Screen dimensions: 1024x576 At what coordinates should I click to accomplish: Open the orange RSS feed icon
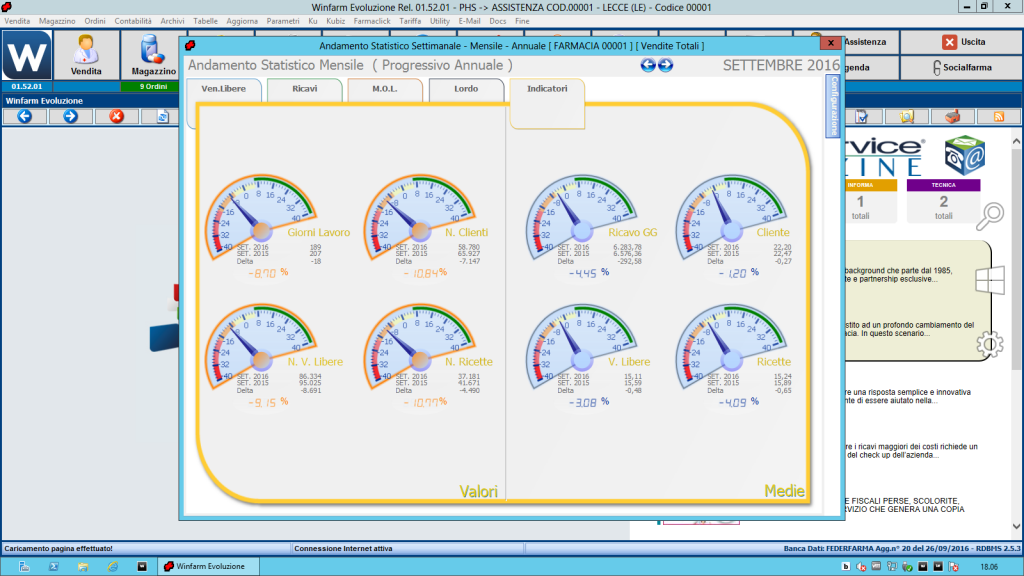[x=999, y=116]
